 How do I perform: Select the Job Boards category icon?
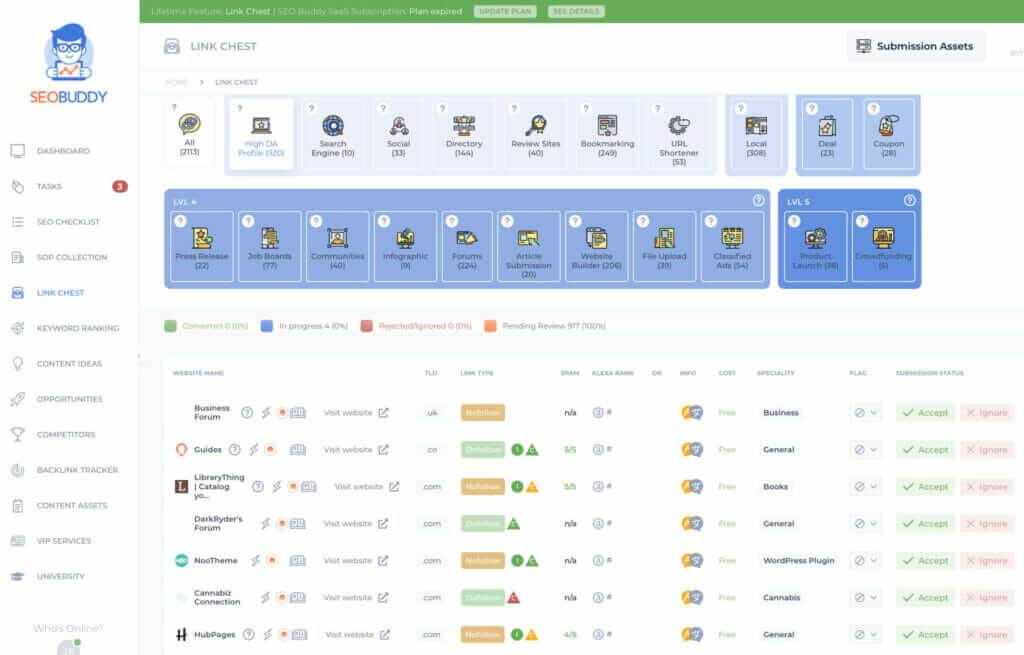(270, 238)
